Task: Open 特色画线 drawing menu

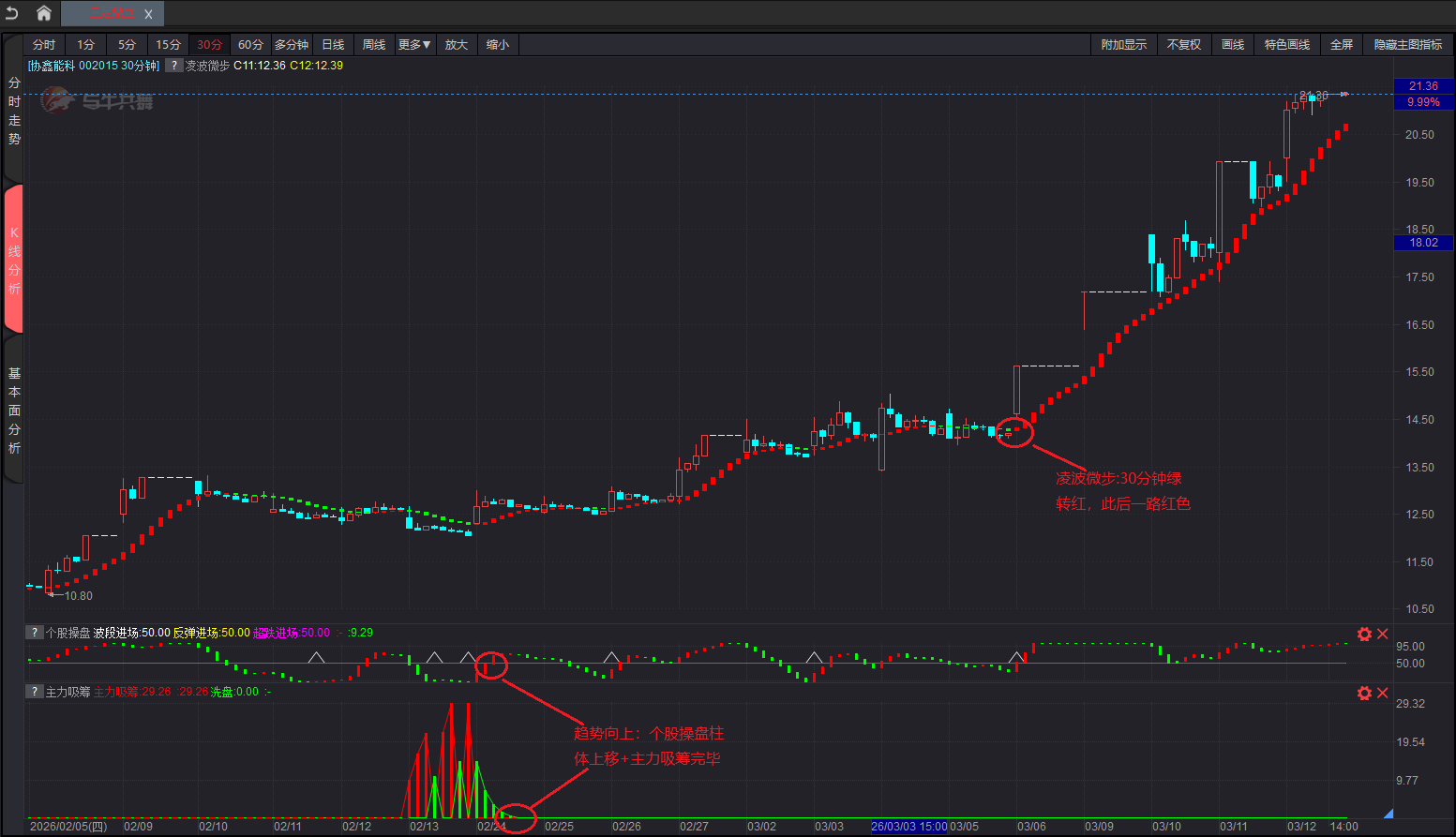Action: pyautogui.click(x=1286, y=45)
